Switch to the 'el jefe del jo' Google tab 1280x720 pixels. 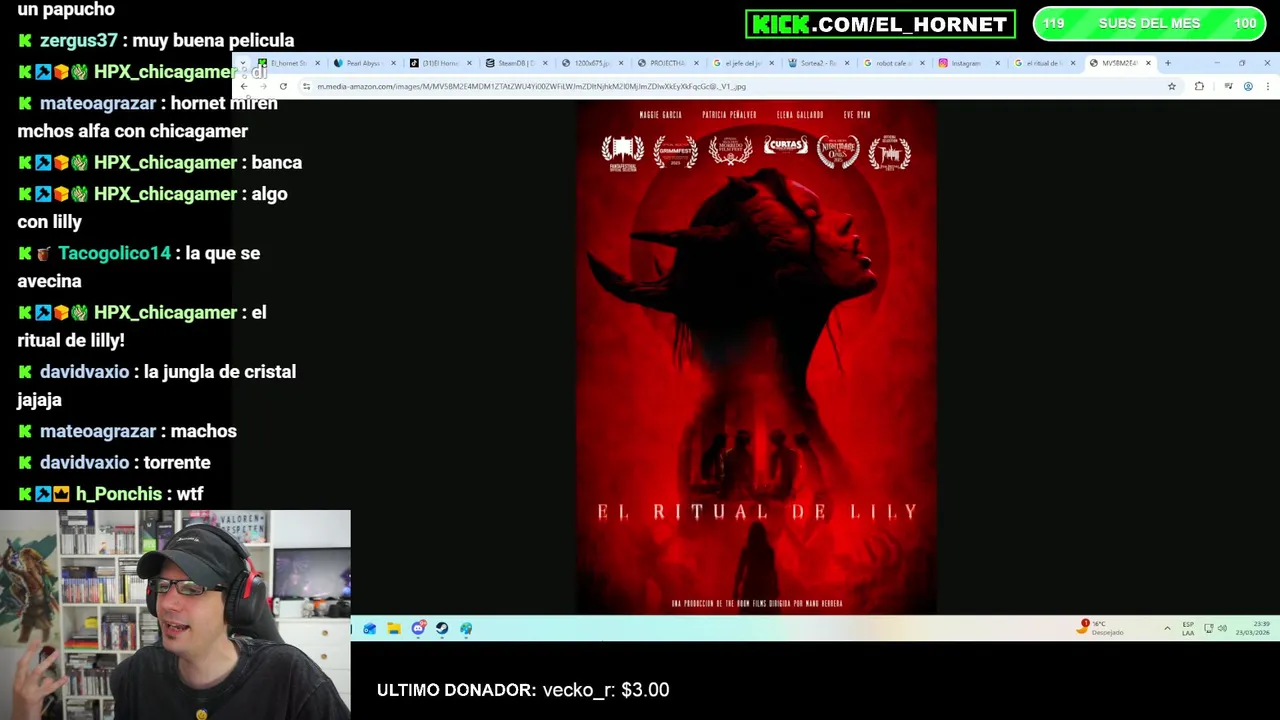point(742,63)
